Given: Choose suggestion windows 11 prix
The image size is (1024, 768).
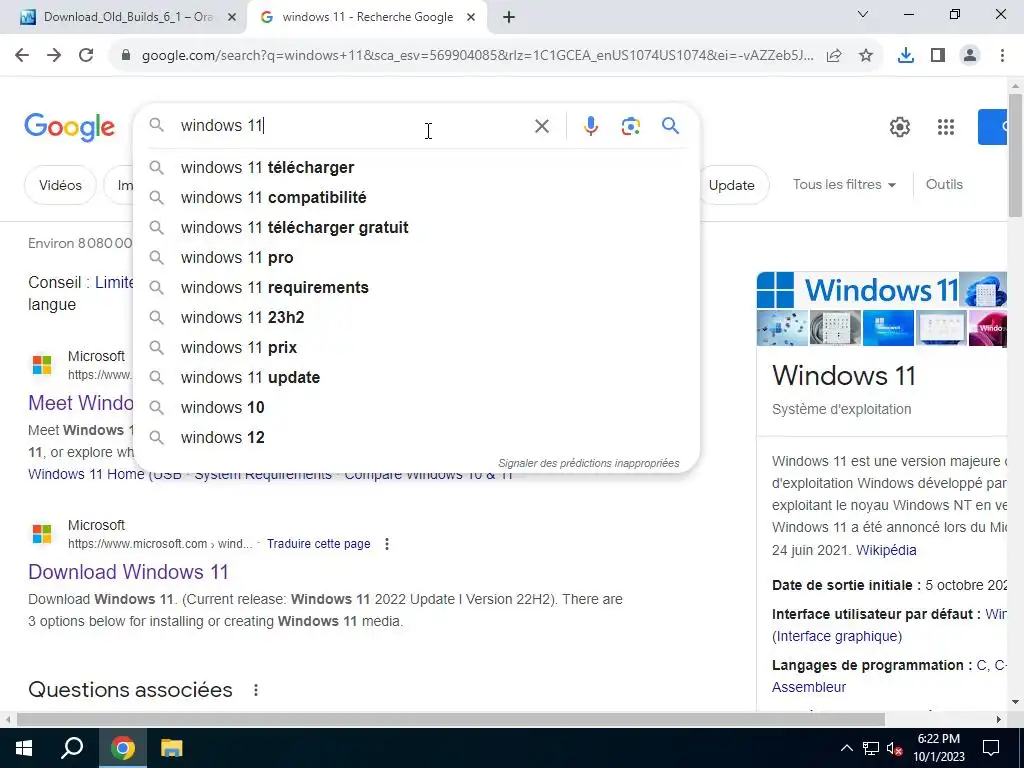Looking at the screenshot, I should click(x=416, y=348).
